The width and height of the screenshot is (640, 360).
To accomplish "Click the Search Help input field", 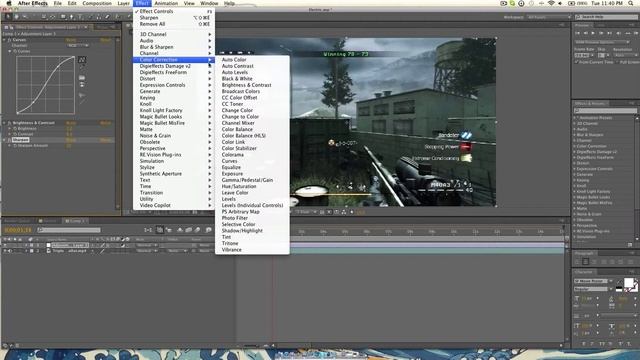I will (x=606, y=17).
